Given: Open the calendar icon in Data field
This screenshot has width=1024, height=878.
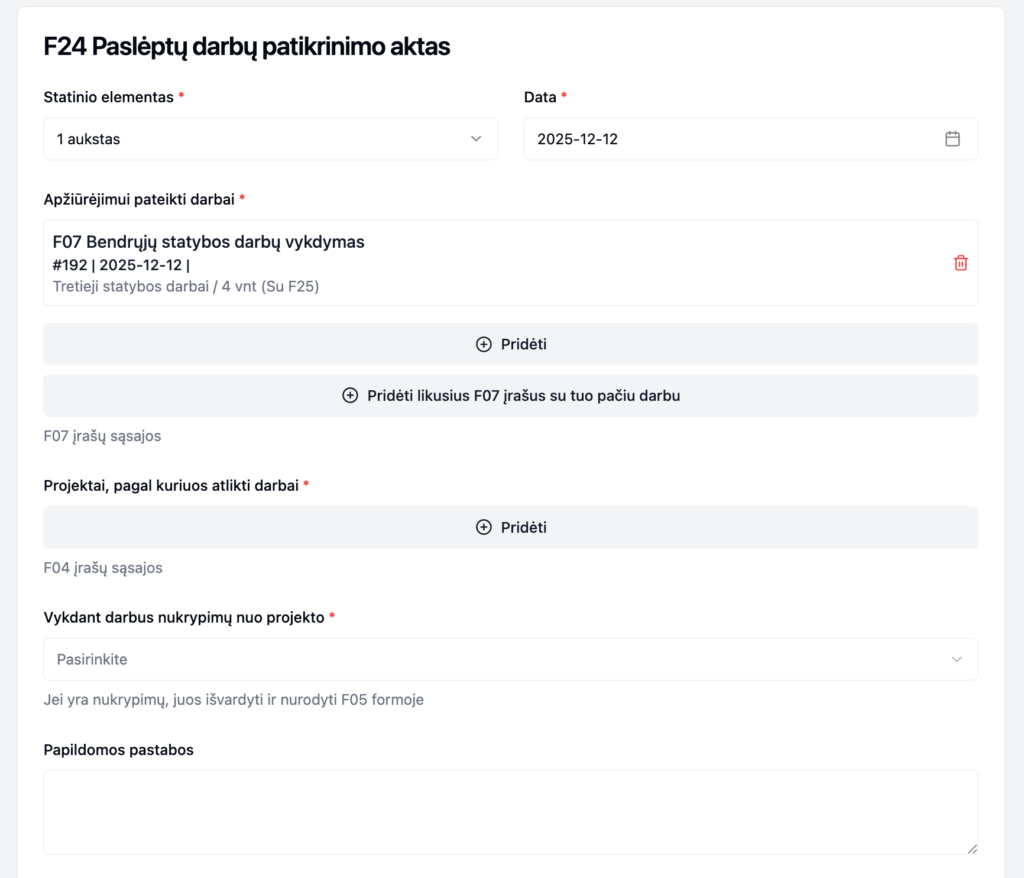Looking at the screenshot, I should (952, 139).
